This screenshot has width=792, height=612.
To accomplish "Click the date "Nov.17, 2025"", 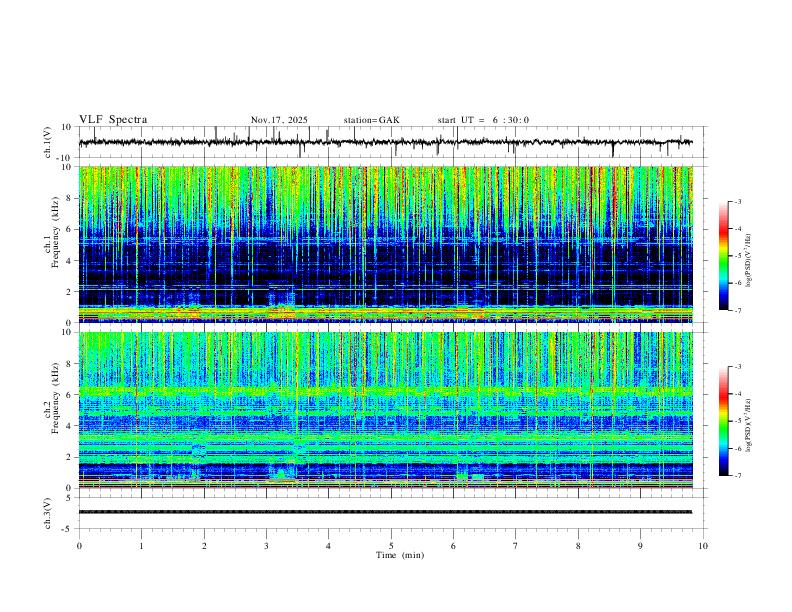I will click(279, 120).
